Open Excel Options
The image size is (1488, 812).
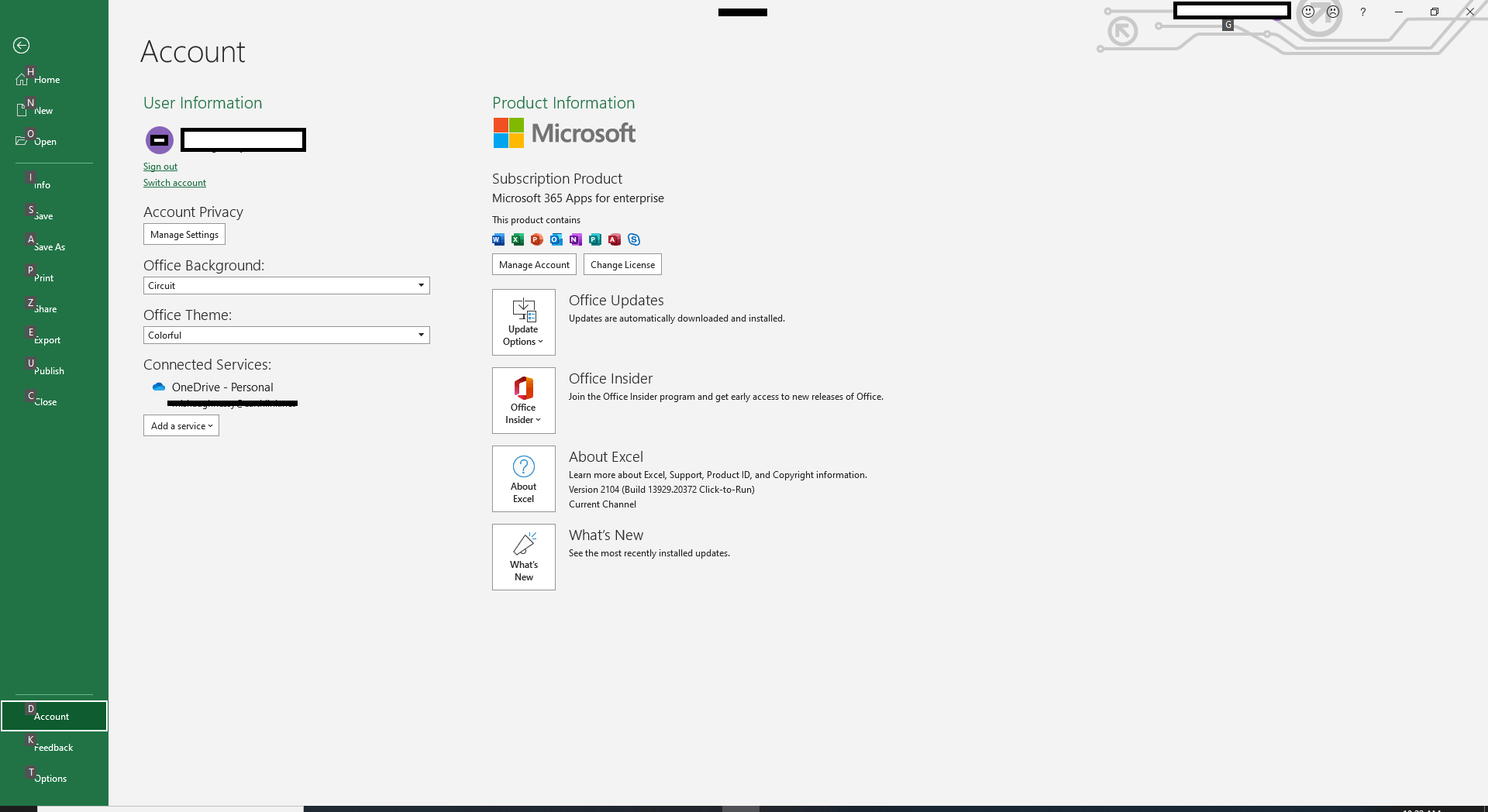(54, 778)
